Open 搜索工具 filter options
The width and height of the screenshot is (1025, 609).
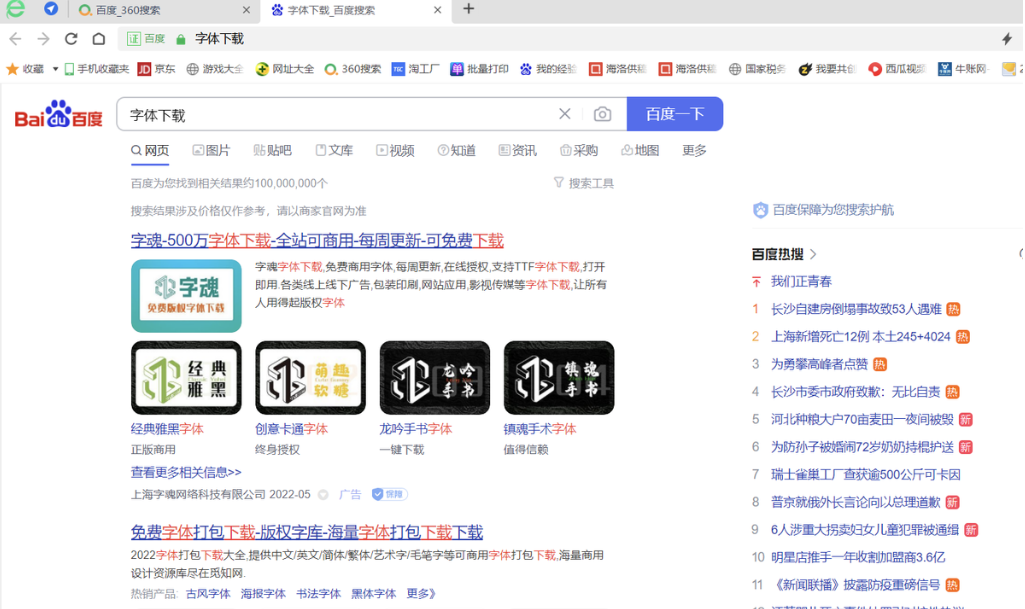click(584, 184)
